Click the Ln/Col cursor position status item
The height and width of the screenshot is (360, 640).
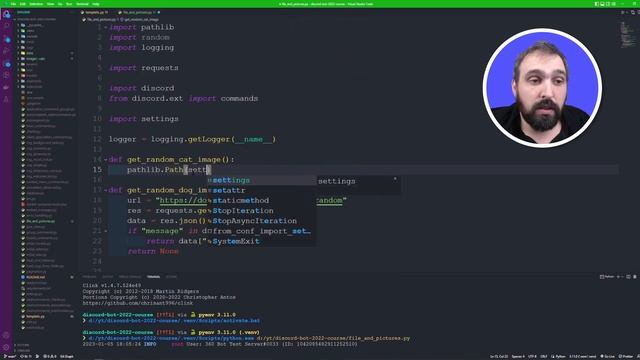[499, 356]
